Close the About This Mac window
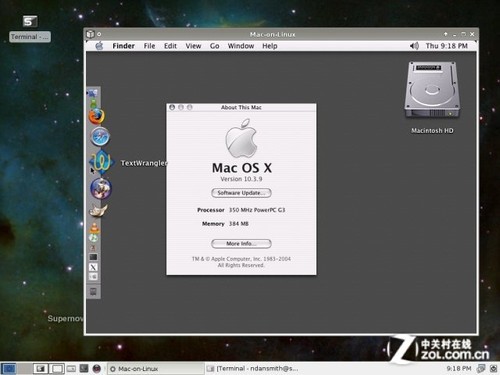Viewport: 500px width, 375px height. (172, 107)
